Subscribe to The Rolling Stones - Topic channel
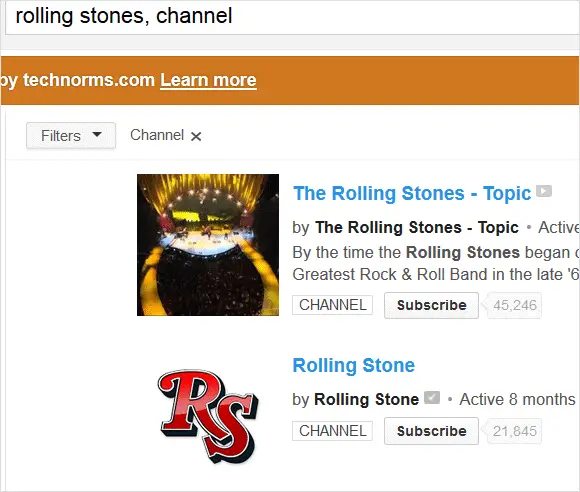This screenshot has width=580, height=492. pyautogui.click(x=431, y=305)
